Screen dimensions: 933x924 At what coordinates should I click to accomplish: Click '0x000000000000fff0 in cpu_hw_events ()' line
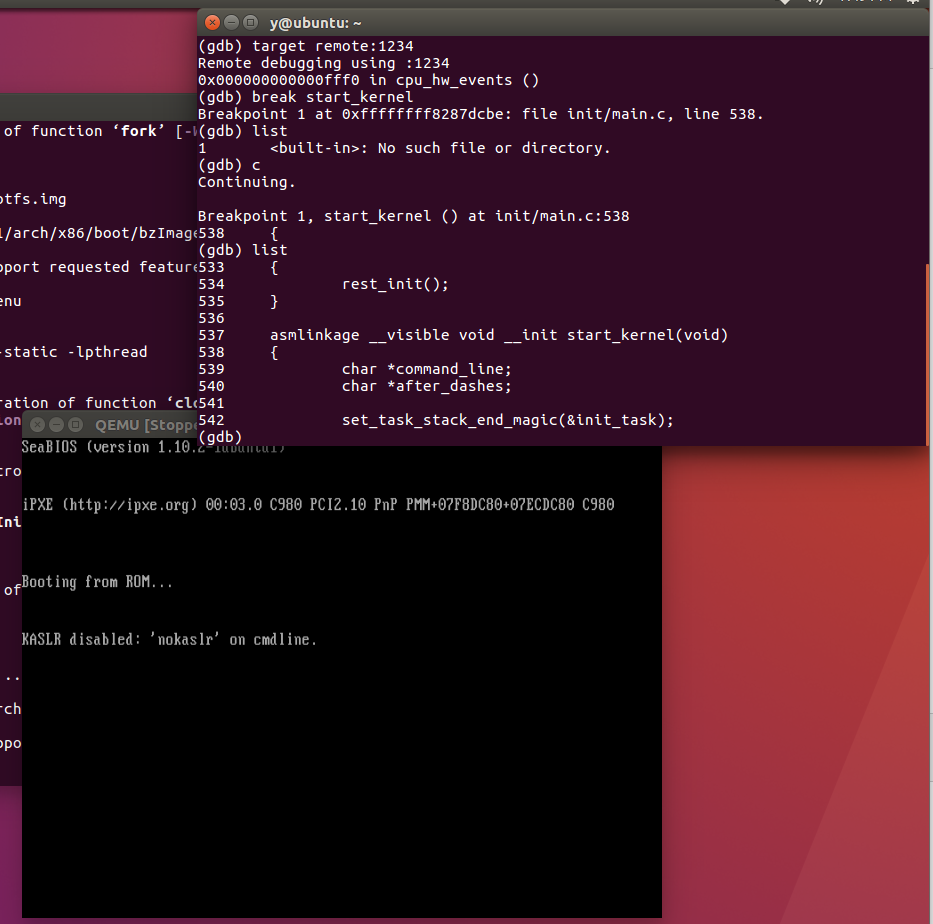coord(368,80)
